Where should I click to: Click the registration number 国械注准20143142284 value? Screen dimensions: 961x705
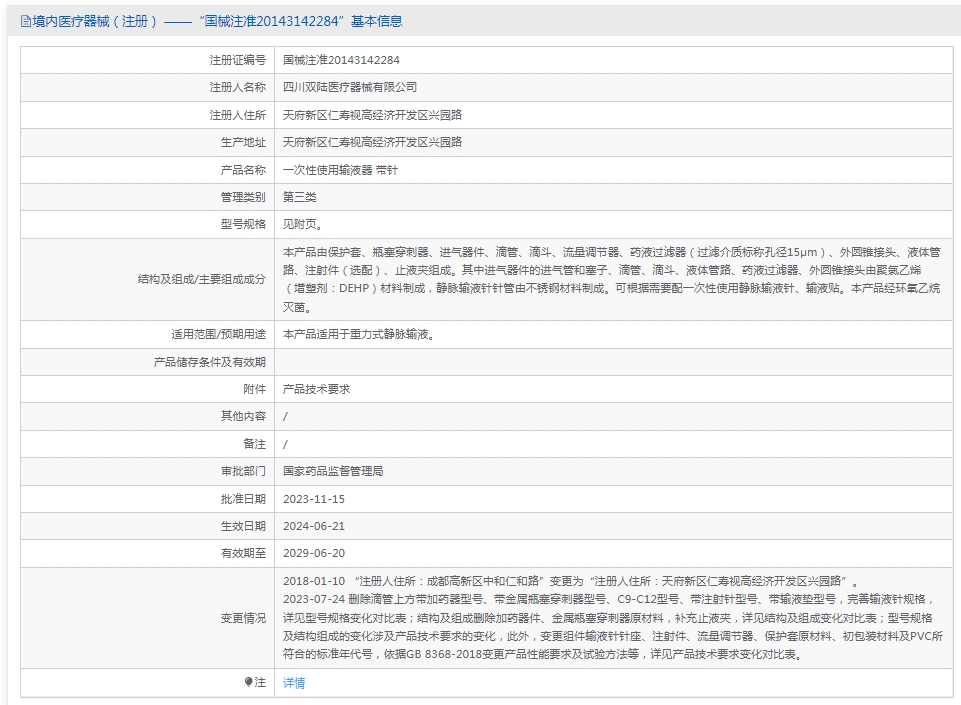(x=341, y=60)
